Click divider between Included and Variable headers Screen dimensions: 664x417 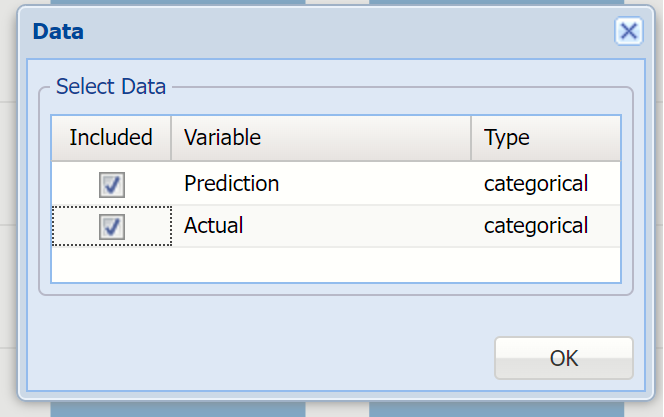(x=171, y=137)
